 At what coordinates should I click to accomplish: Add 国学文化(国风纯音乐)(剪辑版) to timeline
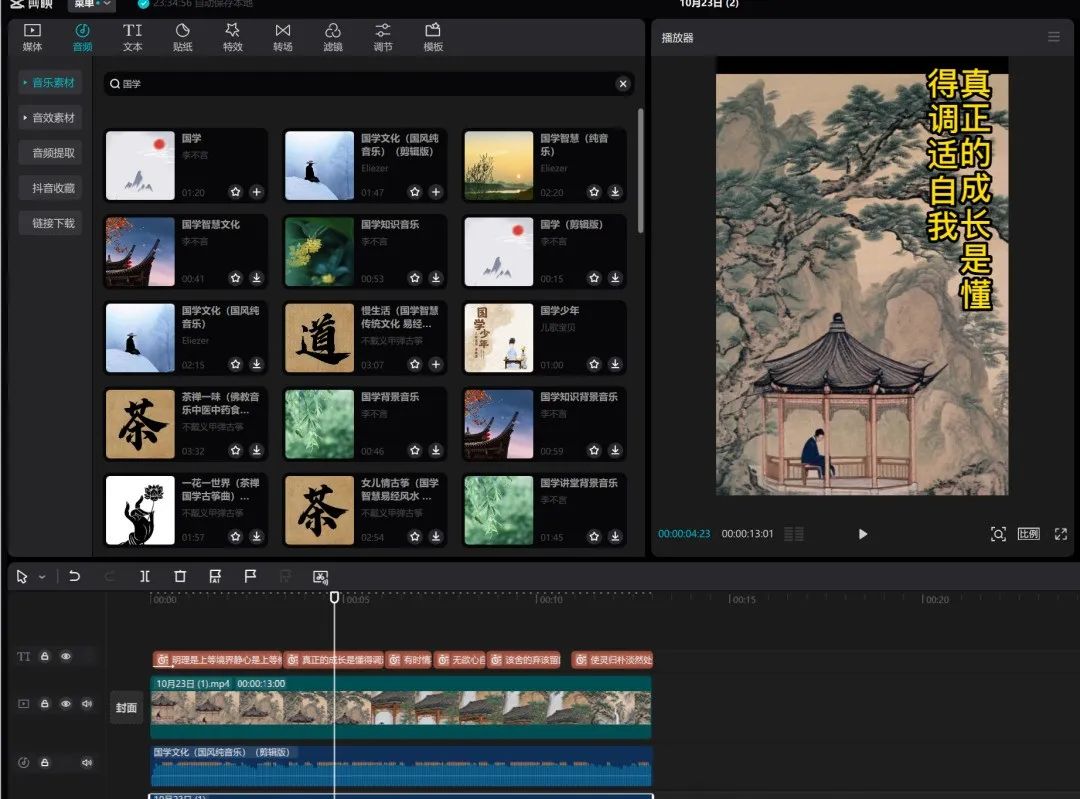click(435, 192)
